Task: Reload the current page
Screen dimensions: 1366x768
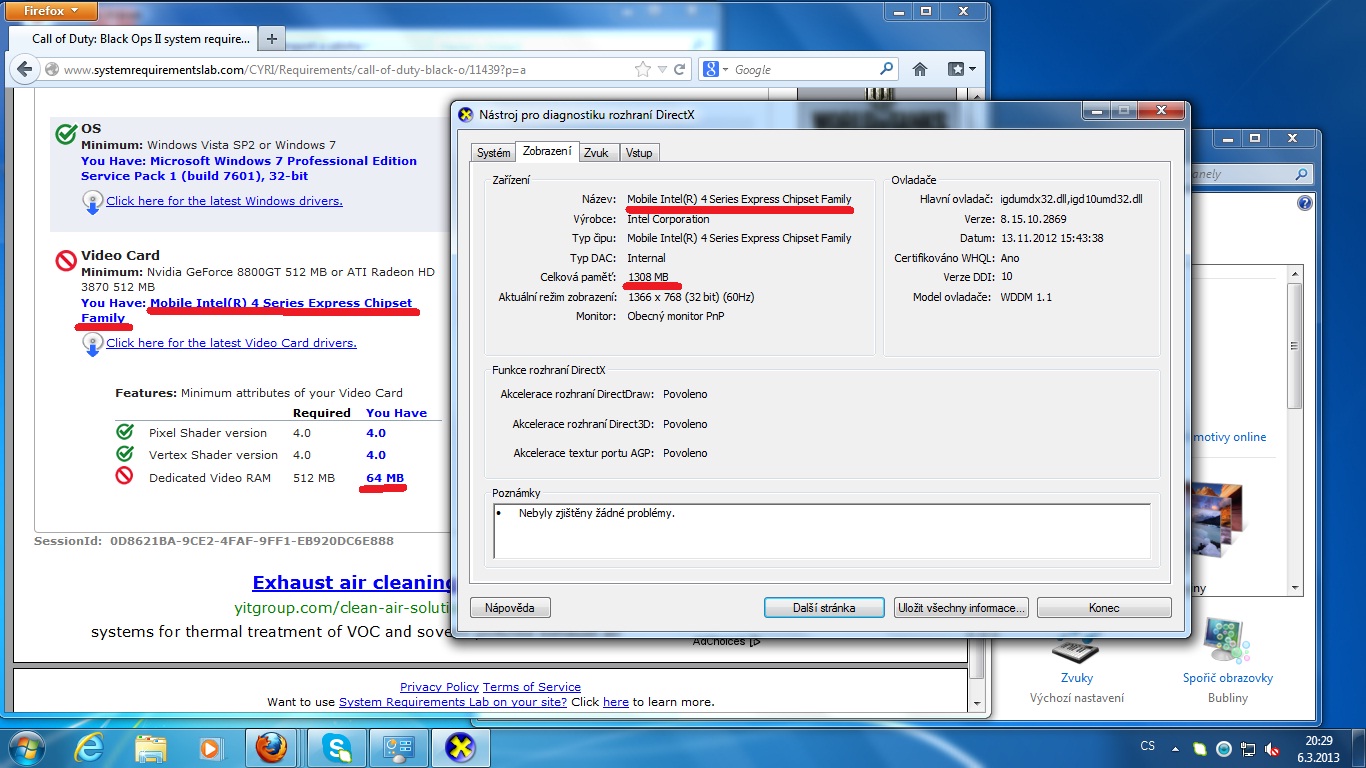Action: point(679,70)
